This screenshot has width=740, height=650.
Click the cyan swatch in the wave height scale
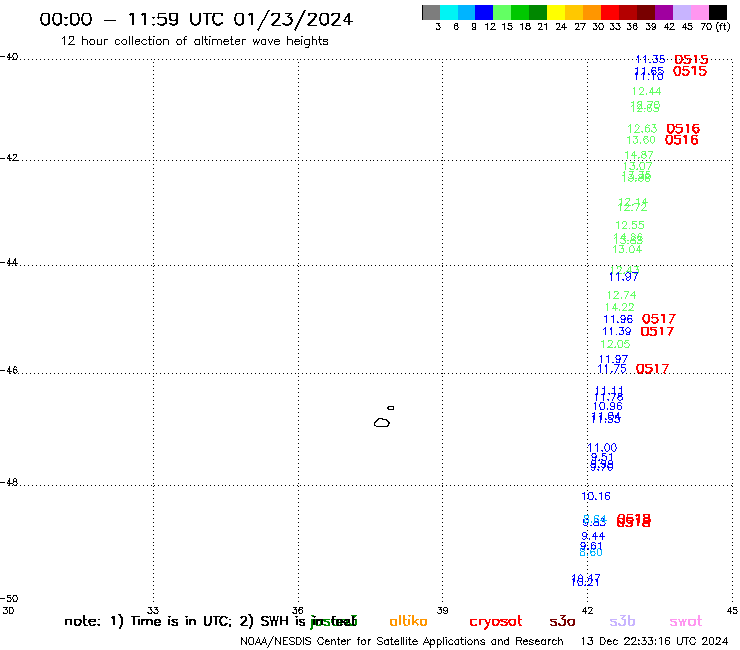(x=449, y=12)
